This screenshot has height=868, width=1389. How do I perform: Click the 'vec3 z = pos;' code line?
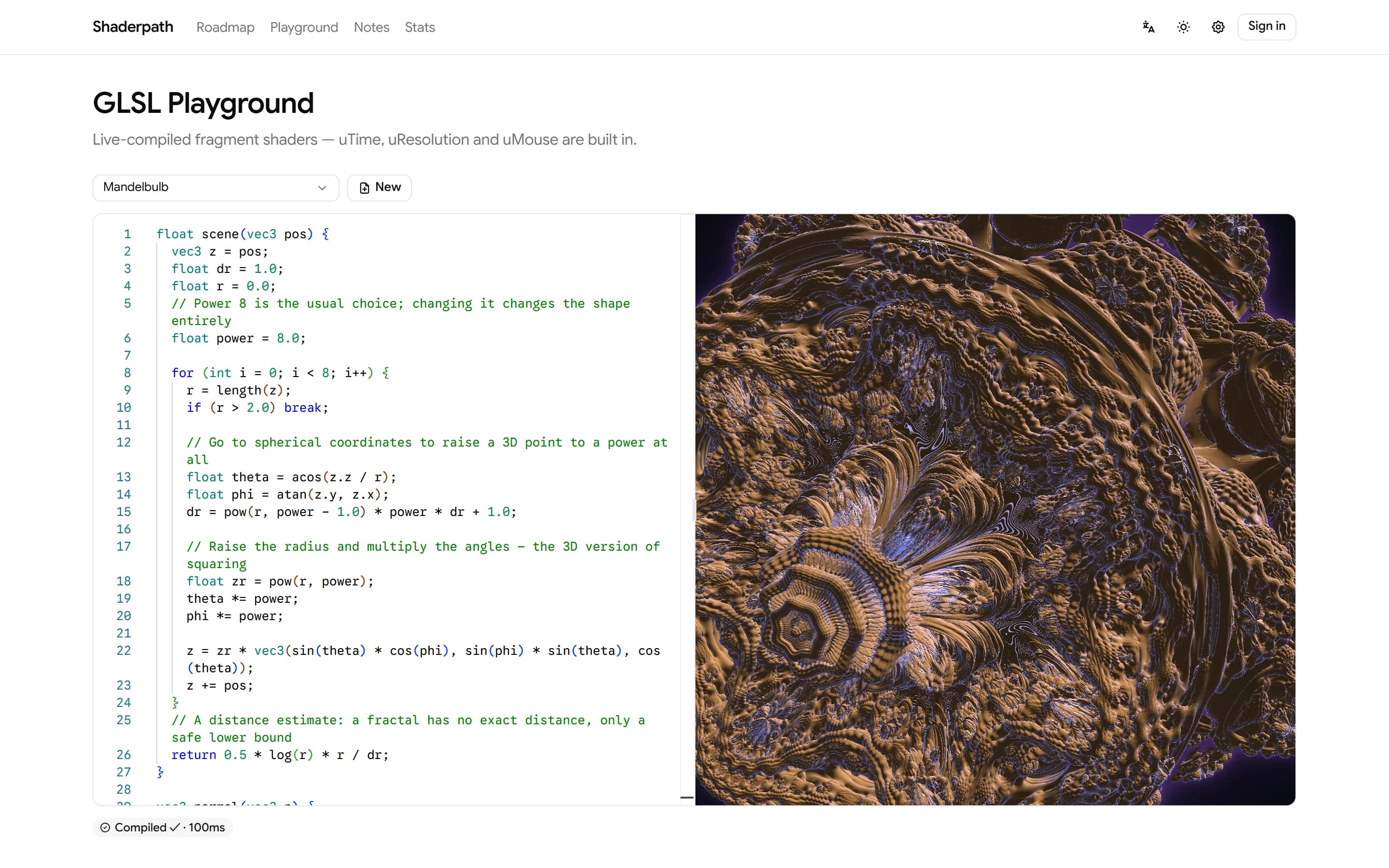pos(220,251)
